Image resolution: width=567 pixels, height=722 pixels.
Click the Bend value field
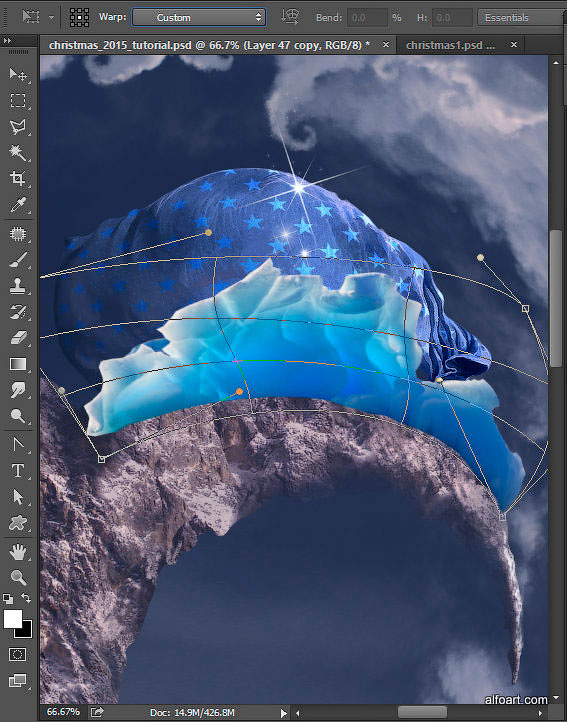367,17
